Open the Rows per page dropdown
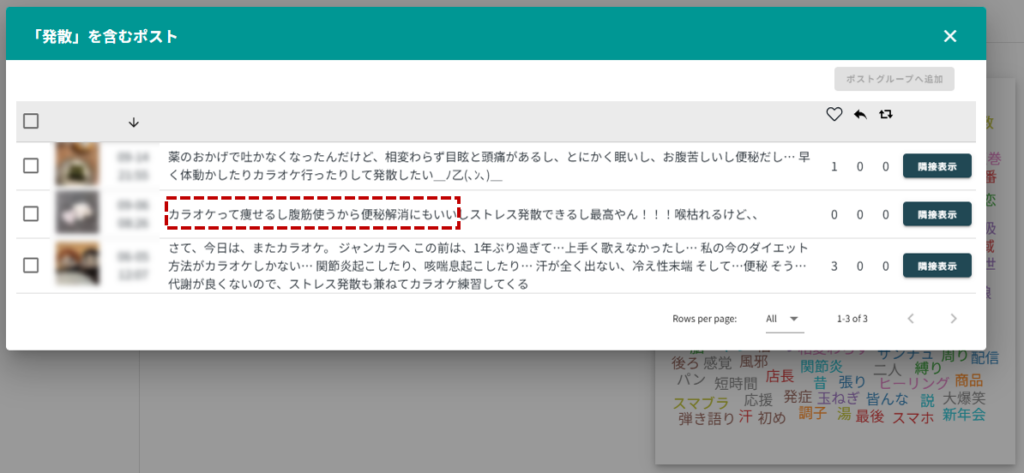Image resolution: width=1024 pixels, height=473 pixels. point(783,318)
